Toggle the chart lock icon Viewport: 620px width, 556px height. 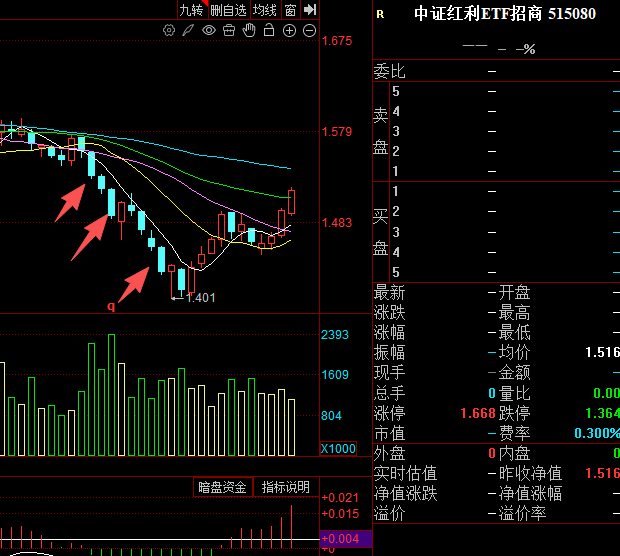(269, 30)
